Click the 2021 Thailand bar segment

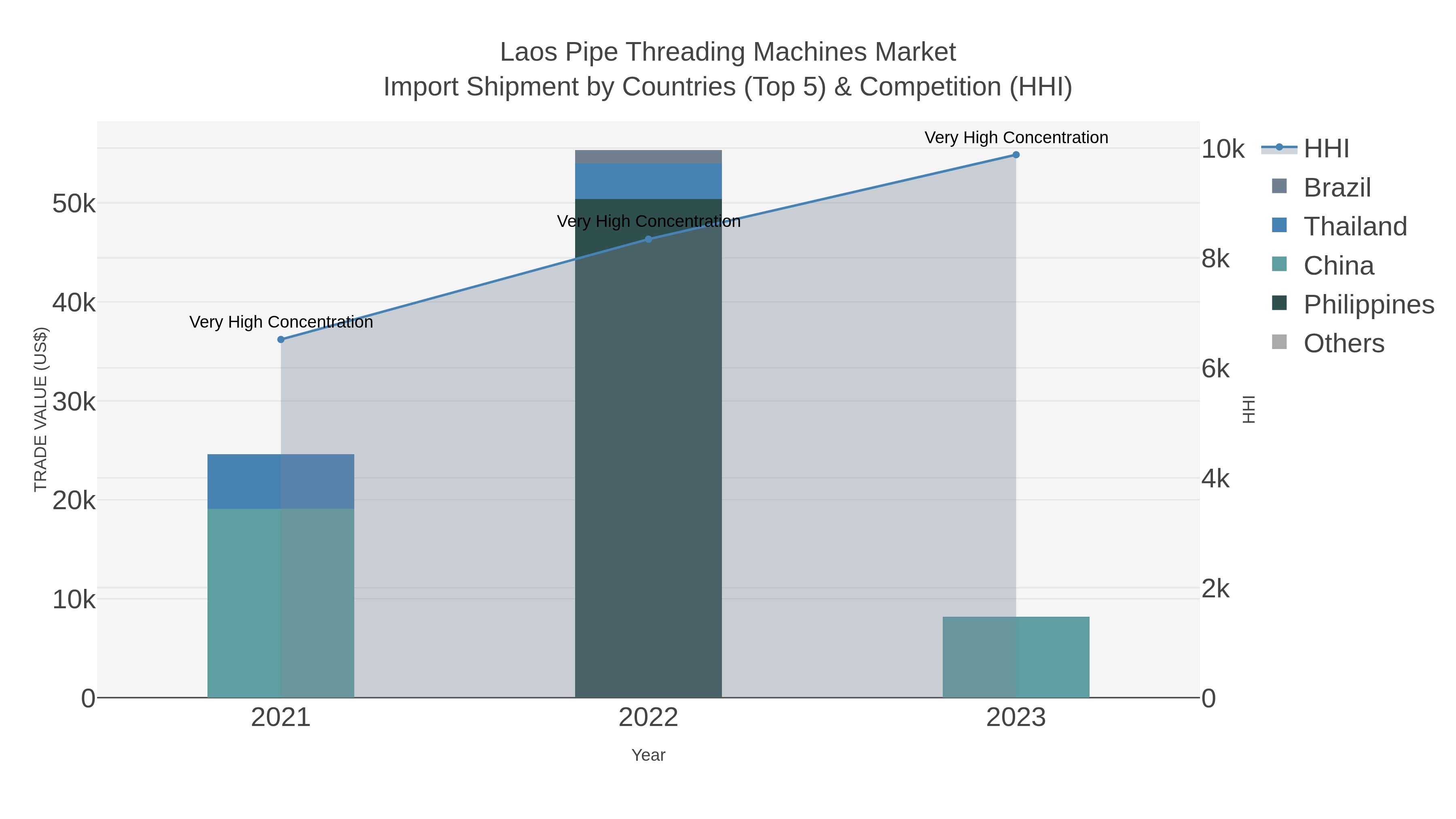click(281, 482)
